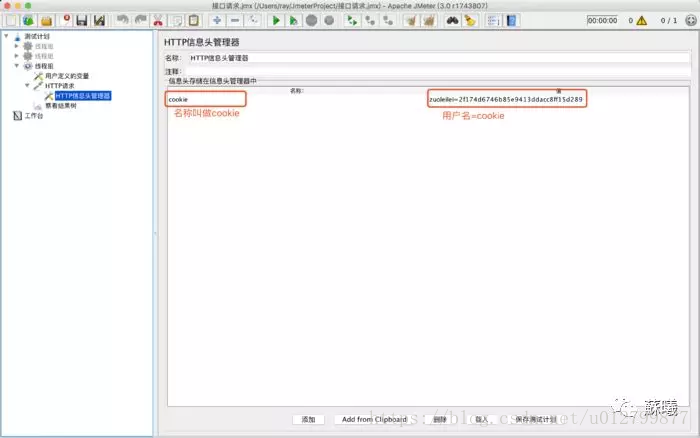Click the Undo arrow icon
Viewport: 700px width, 438px height.
pos(123,21)
